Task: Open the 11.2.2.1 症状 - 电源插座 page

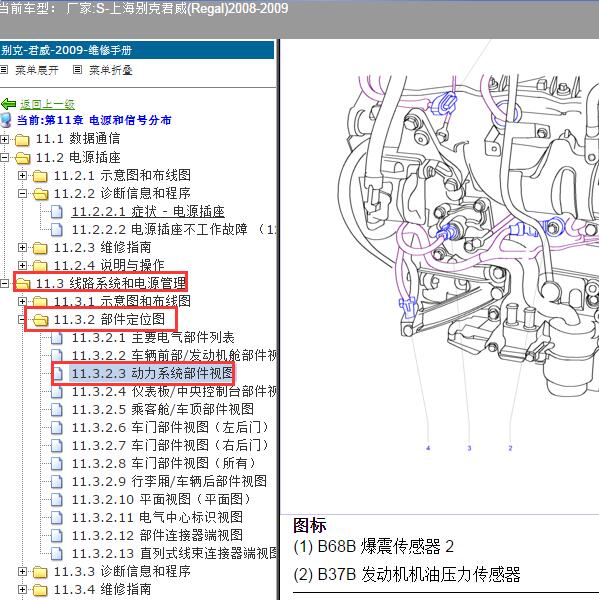Action: coord(148,211)
